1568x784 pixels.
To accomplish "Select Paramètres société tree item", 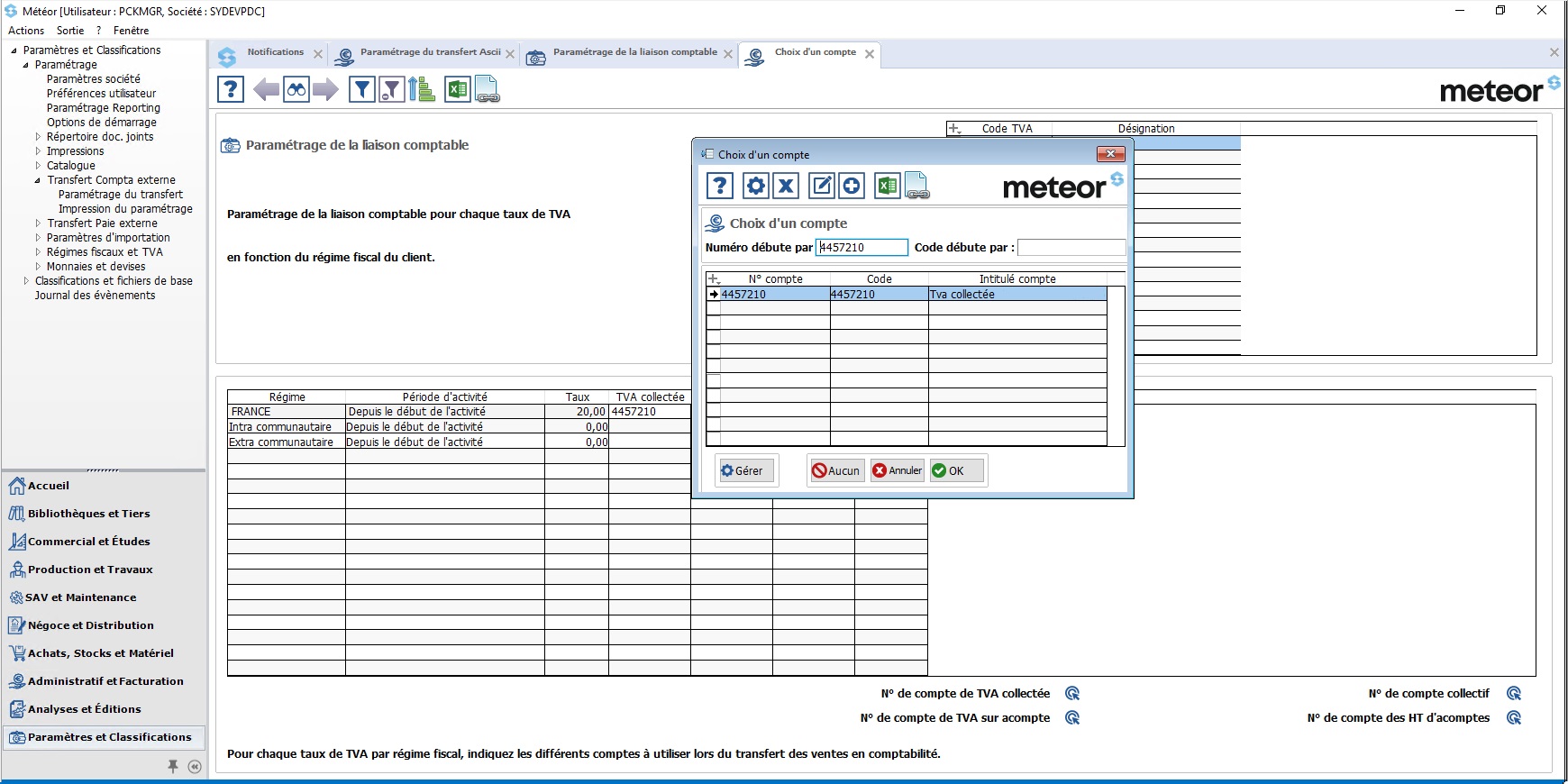I will tap(94, 79).
